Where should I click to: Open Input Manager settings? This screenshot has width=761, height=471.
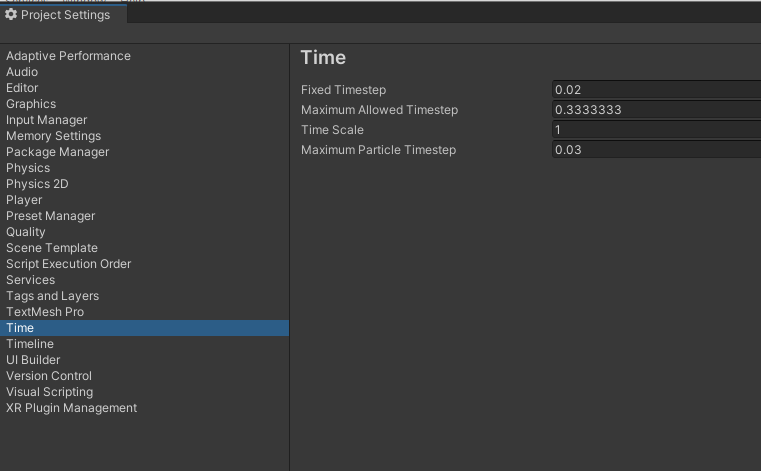pyautogui.click(x=46, y=120)
